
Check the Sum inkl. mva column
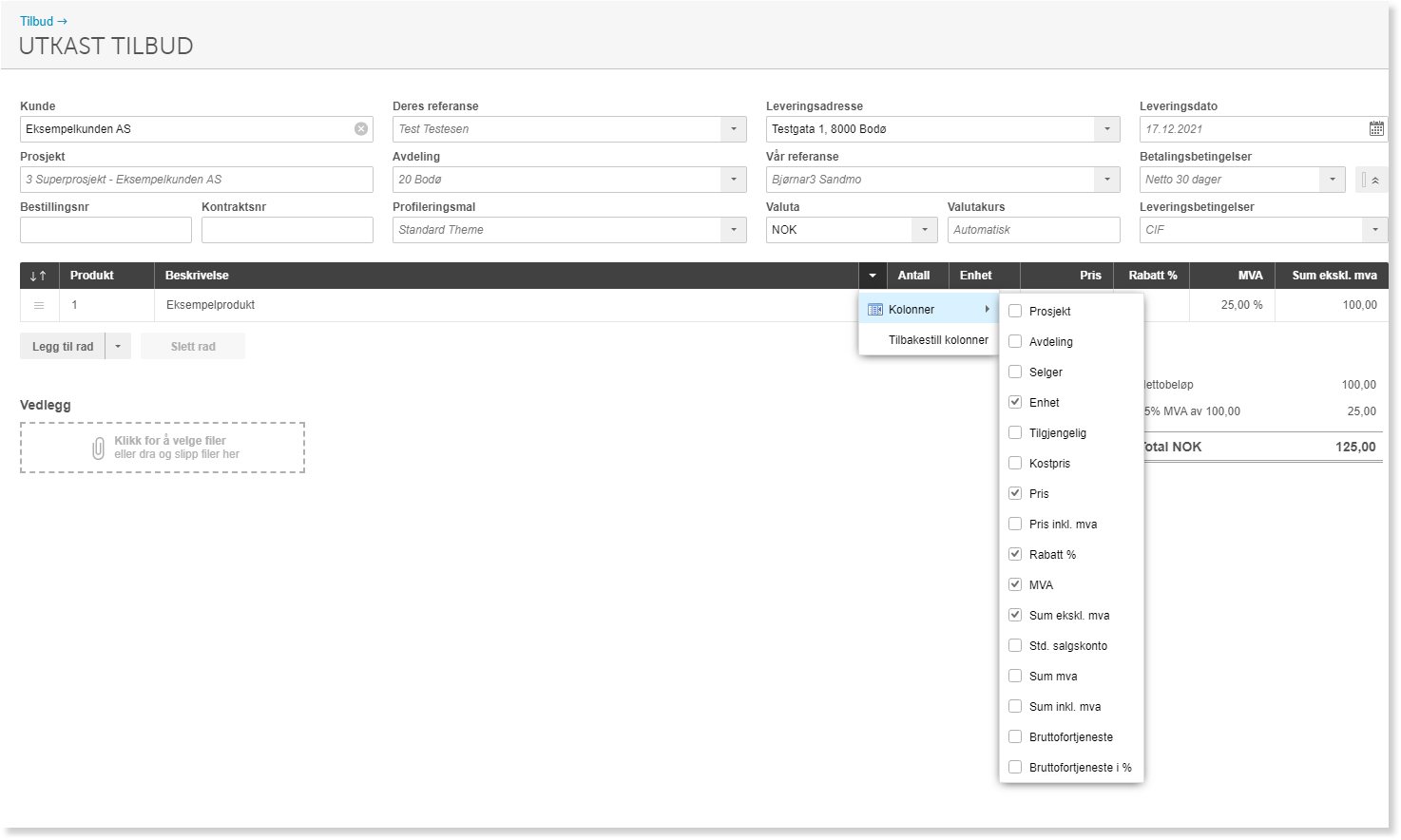click(x=1015, y=706)
